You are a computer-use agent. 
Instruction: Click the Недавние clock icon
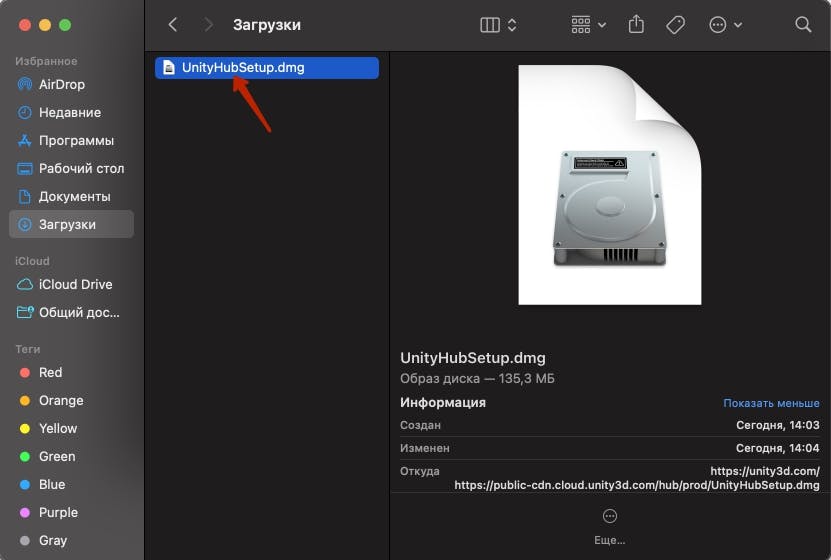(x=25, y=112)
